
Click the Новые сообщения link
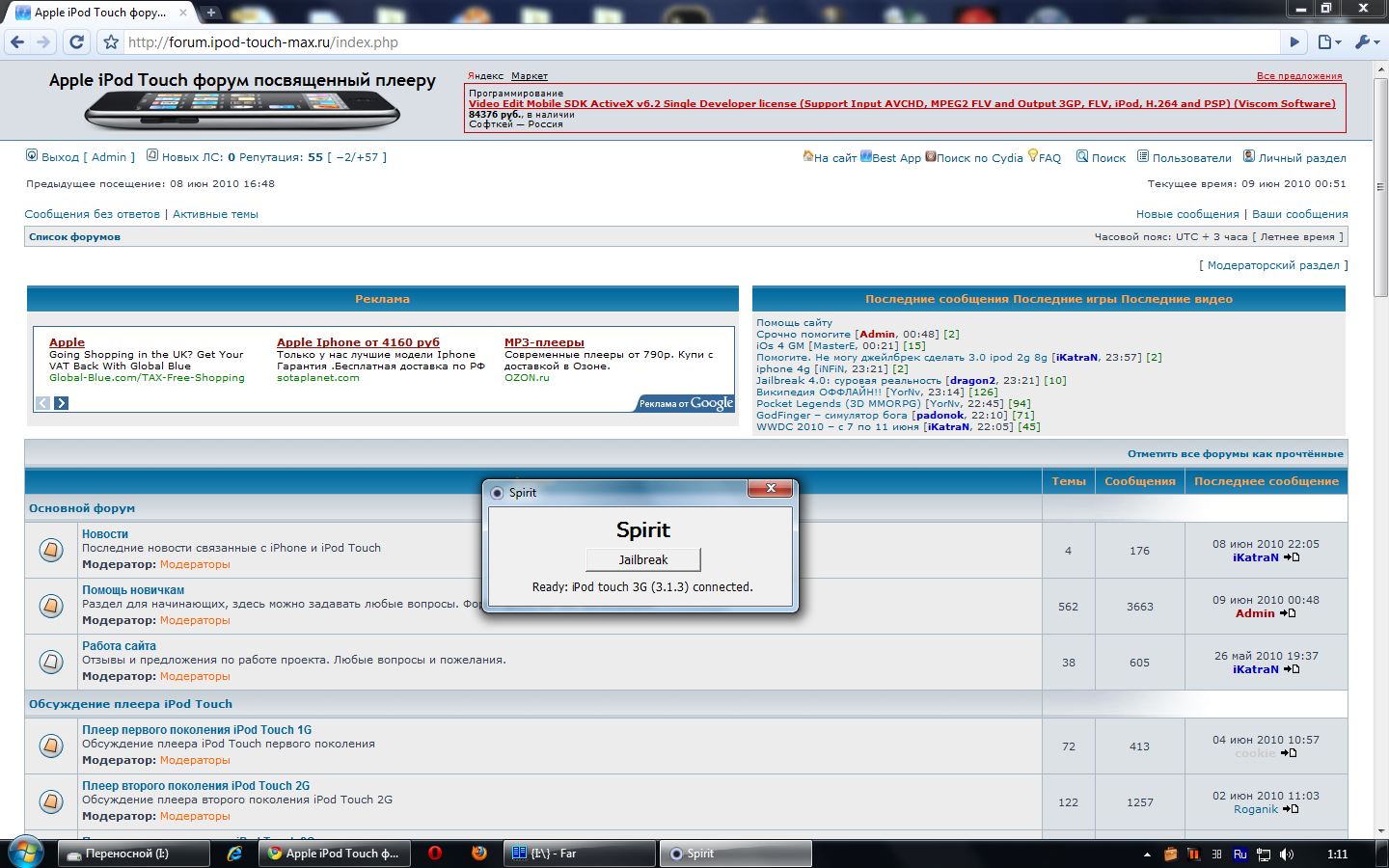pos(1186,214)
